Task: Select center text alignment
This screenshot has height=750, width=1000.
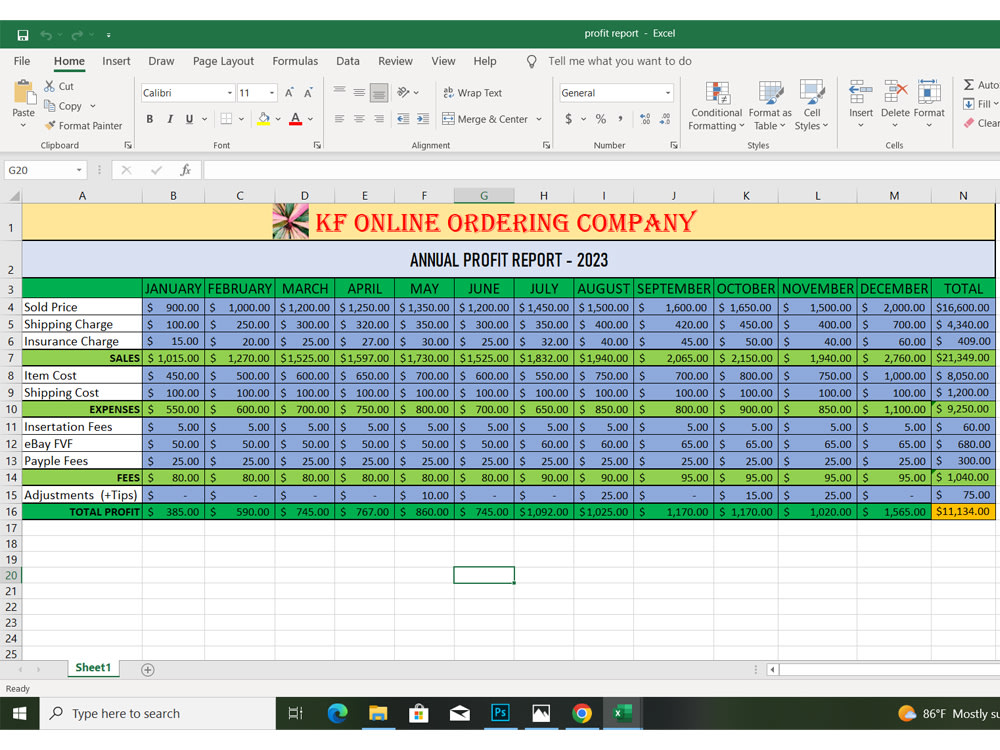Action: point(357,119)
